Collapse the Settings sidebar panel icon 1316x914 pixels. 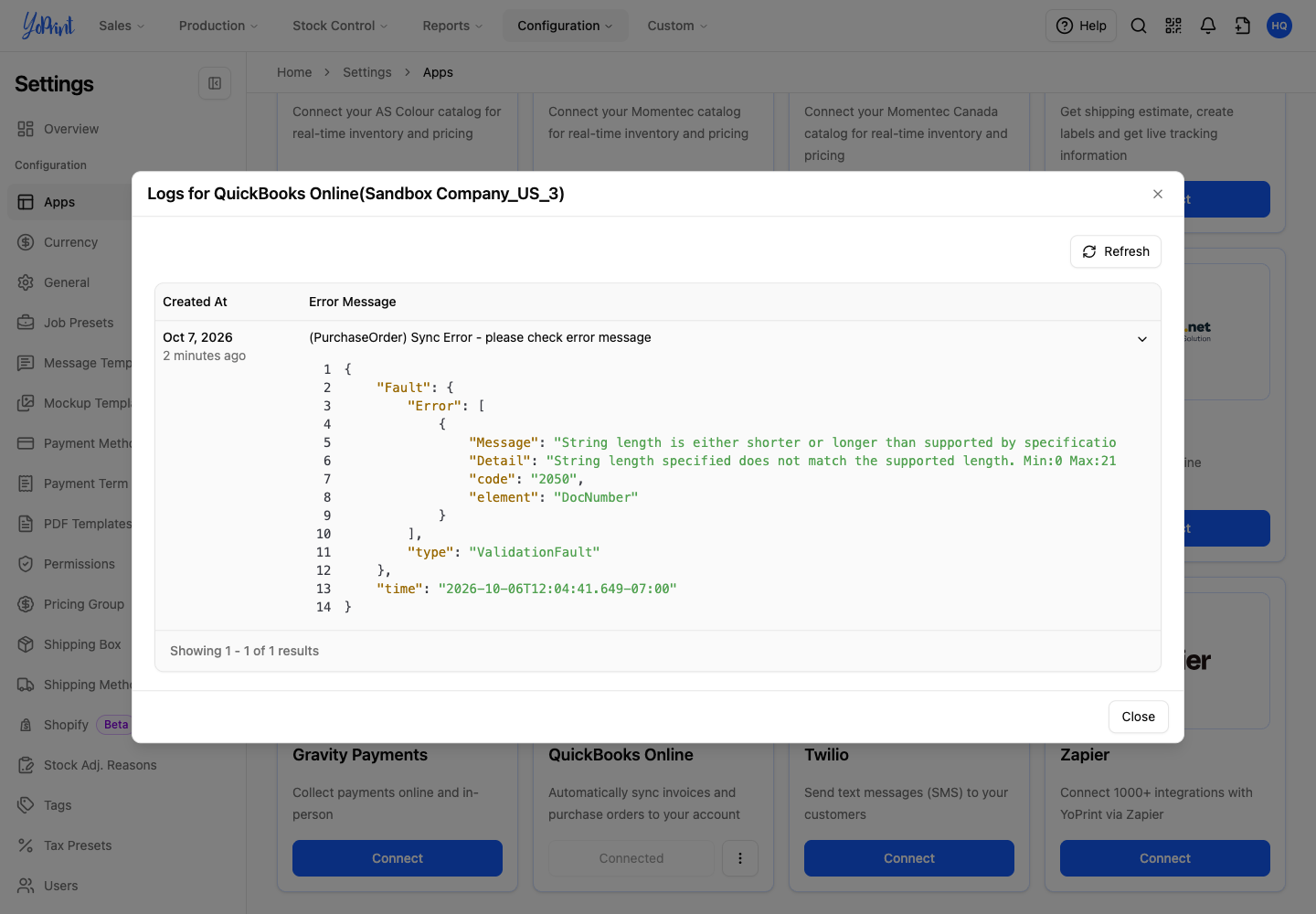click(215, 83)
